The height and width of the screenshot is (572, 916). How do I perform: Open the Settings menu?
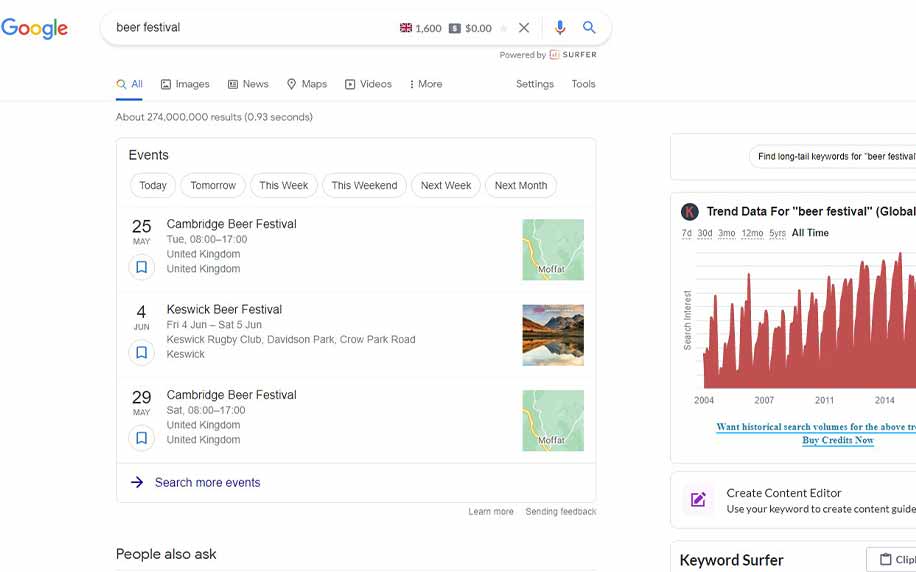pyautogui.click(x=535, y=84)
